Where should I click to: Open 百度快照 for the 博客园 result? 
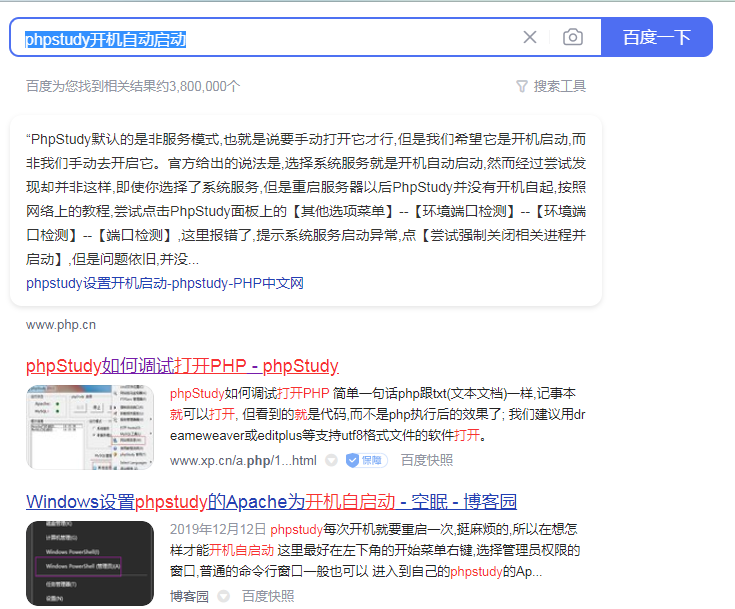(268, 596)
